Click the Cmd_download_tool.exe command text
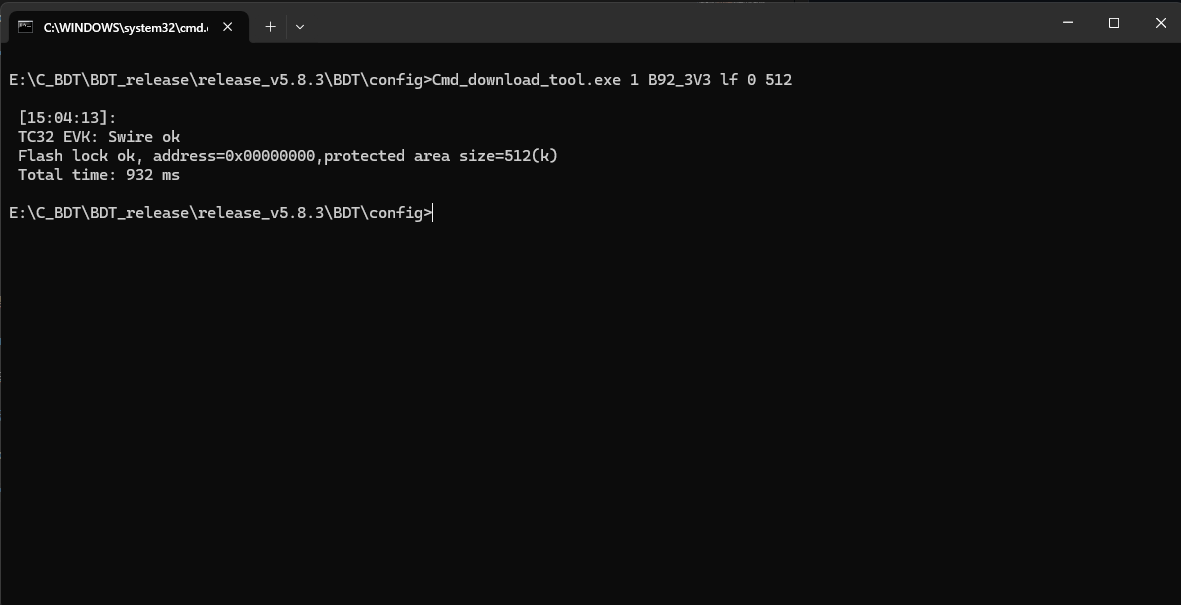The width and height of the screenshot is (1181, 605). coord(526,80)
